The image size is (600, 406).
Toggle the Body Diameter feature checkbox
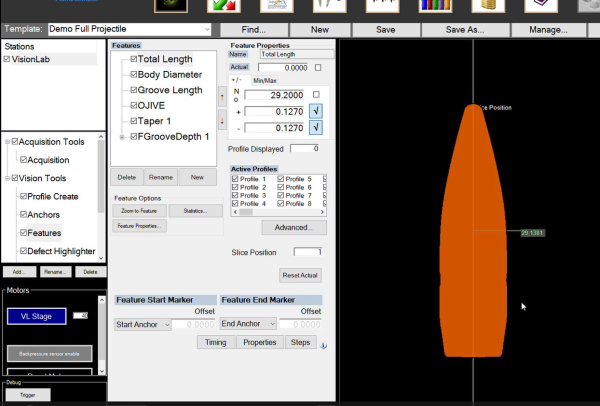(x=133, y=74)
